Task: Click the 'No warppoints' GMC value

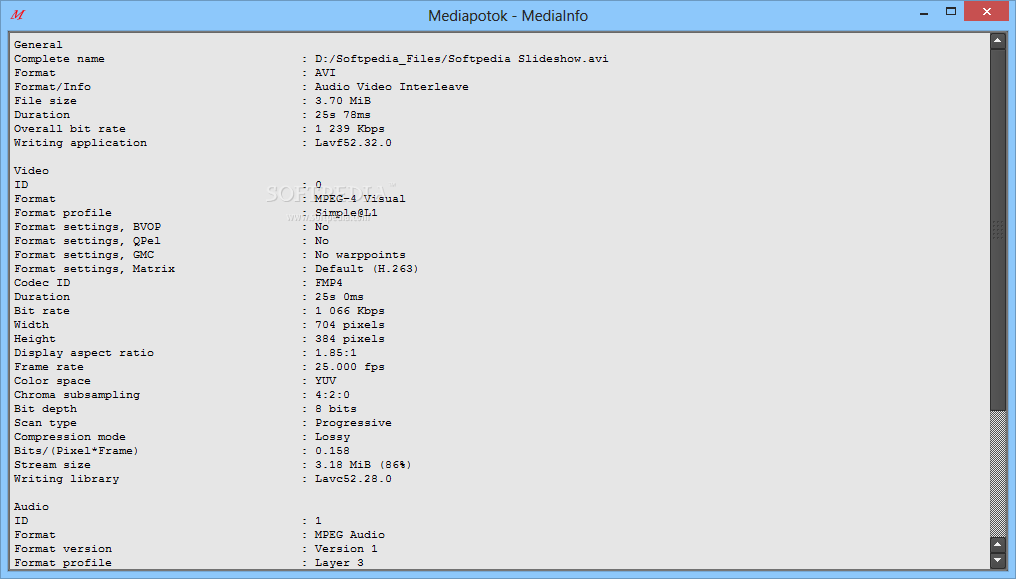Action: [x=360, y=255]
